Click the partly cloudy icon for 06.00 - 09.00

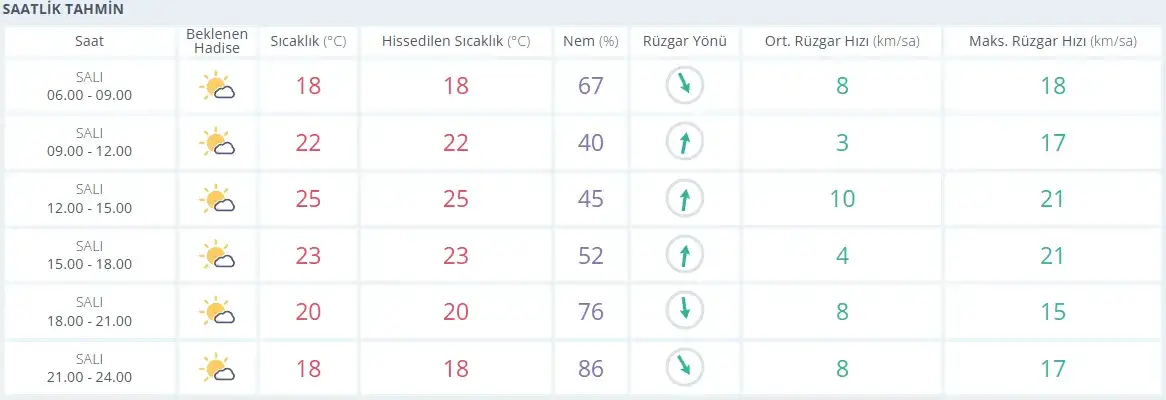coord(216,86)
